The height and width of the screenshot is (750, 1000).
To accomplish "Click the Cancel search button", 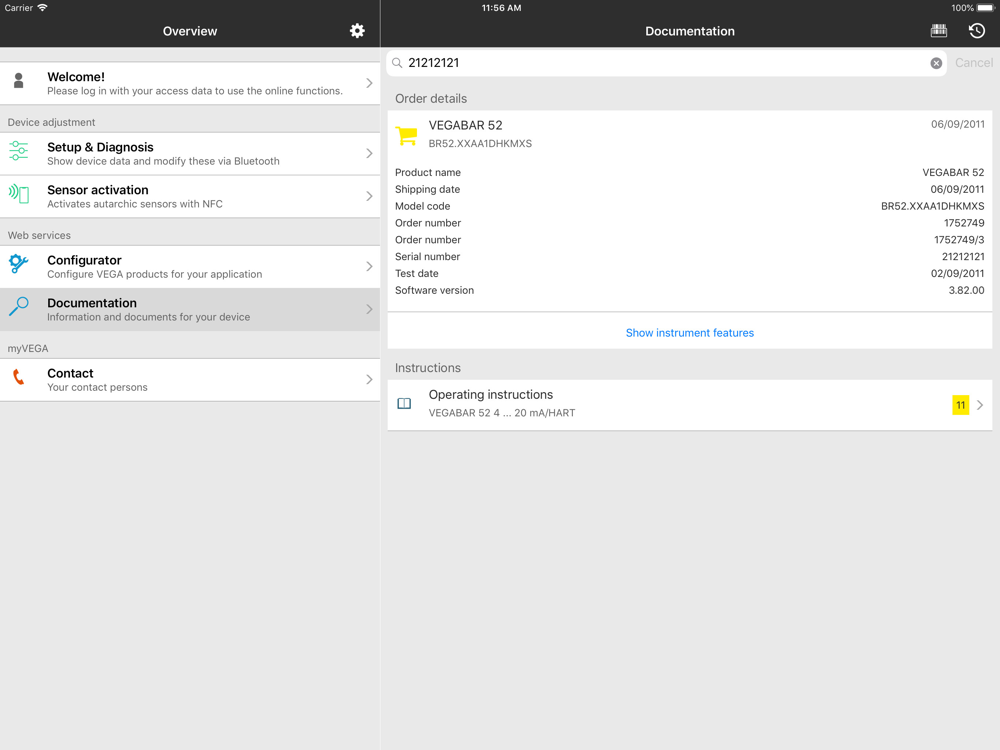I will coord(973,62).
